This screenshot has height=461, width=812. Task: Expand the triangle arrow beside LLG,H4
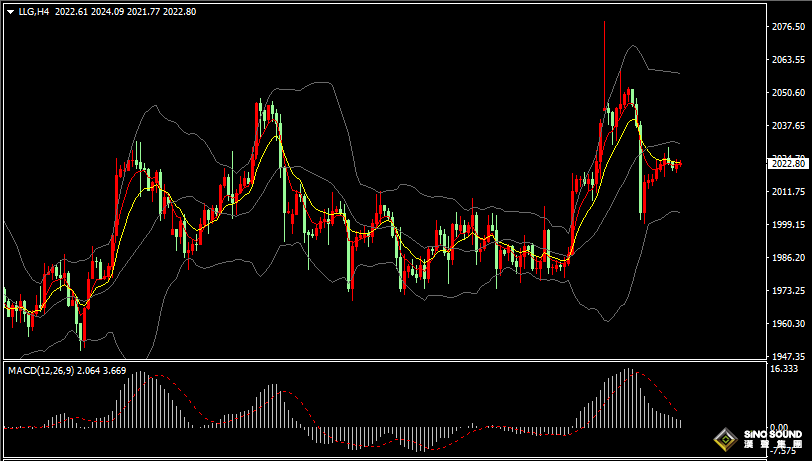pyautogui.click(x=10, y=12)
